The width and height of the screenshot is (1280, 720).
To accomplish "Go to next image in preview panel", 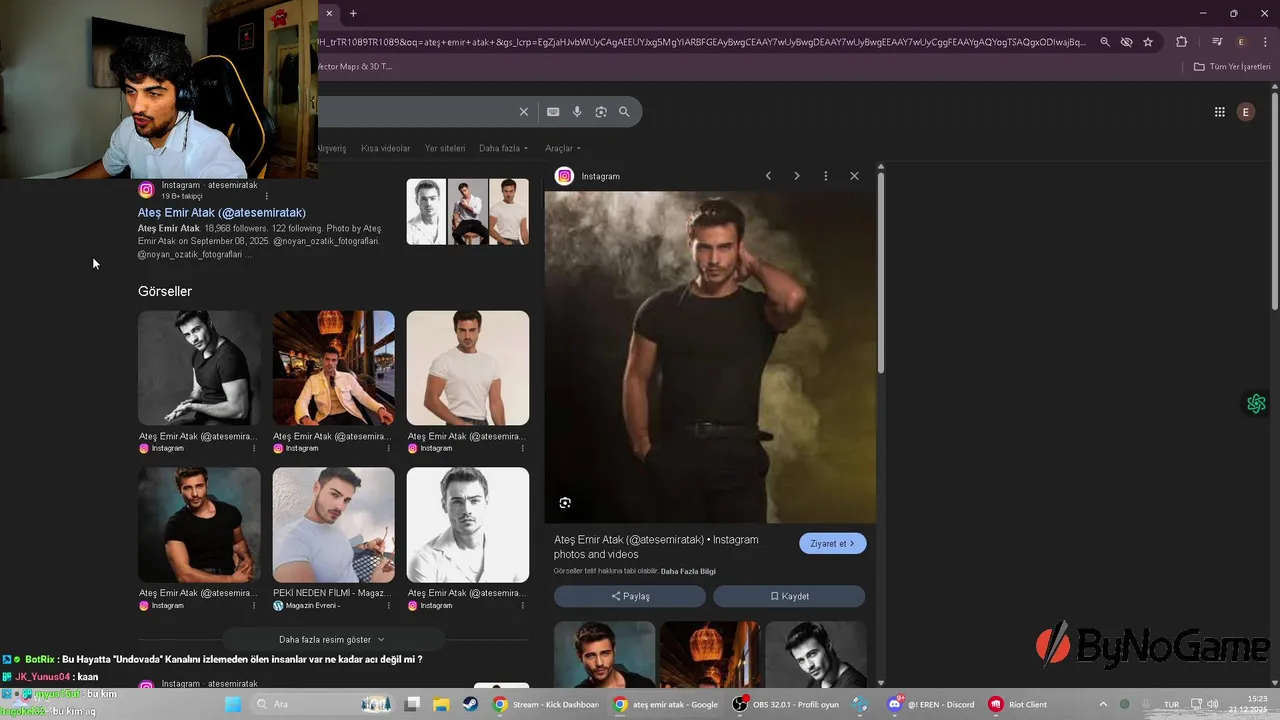I will 797,176.
